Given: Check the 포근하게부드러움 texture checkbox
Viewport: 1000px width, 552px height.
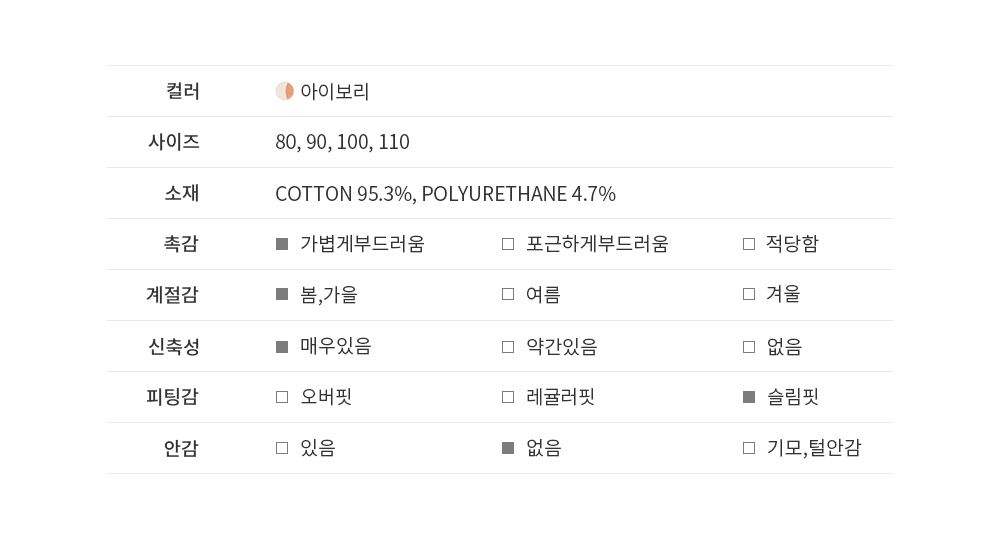Looking at the screenshot, I should 508,244.
